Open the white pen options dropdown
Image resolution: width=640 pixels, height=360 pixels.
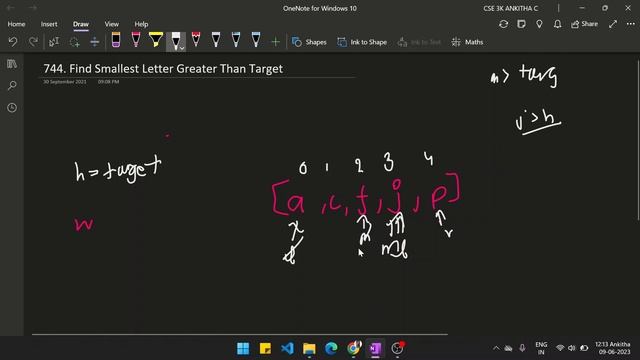(182, 48)
